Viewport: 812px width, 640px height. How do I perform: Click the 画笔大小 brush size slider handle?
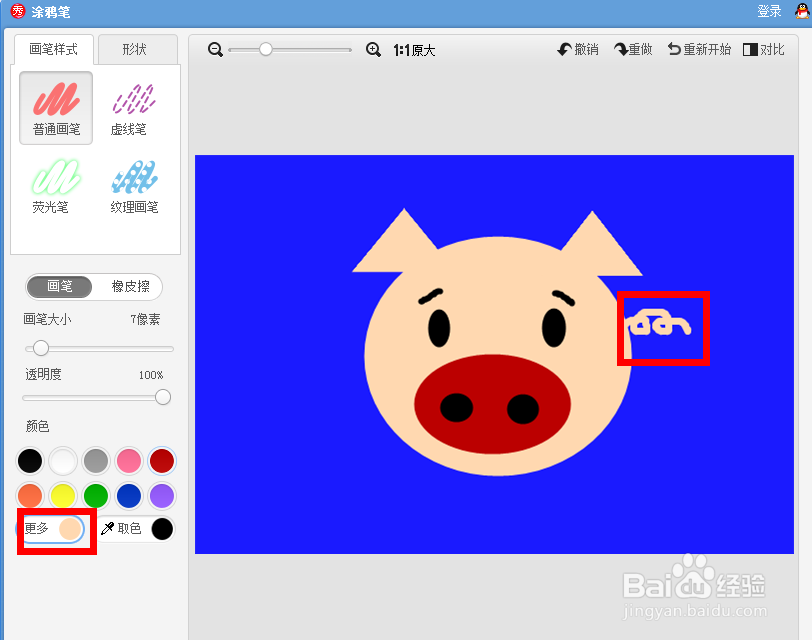pos(40,348)
